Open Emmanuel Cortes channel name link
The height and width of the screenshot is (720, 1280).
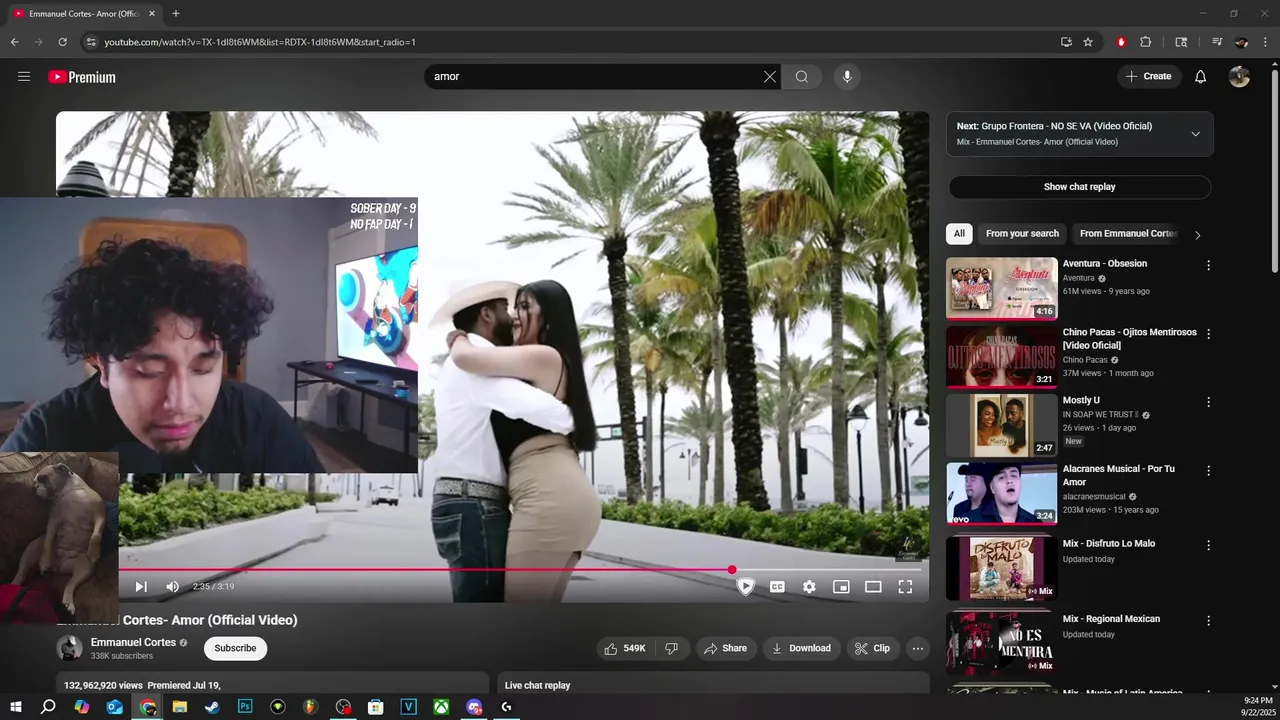coord(133,642)
